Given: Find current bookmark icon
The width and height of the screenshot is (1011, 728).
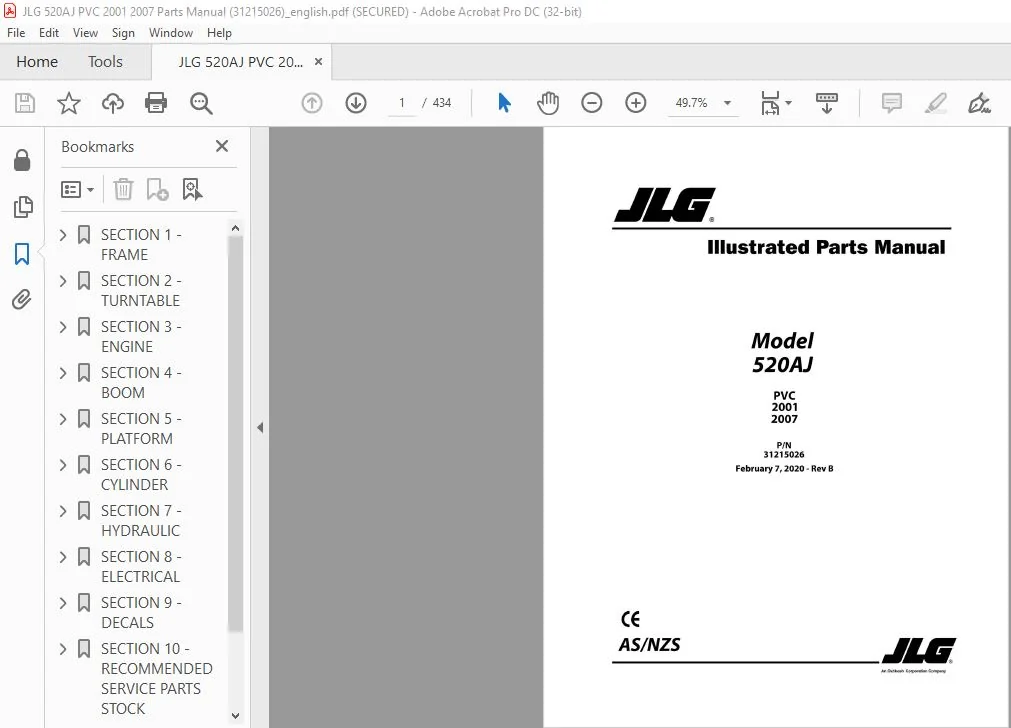Looking at the screenshot, I should click(192, 190).
